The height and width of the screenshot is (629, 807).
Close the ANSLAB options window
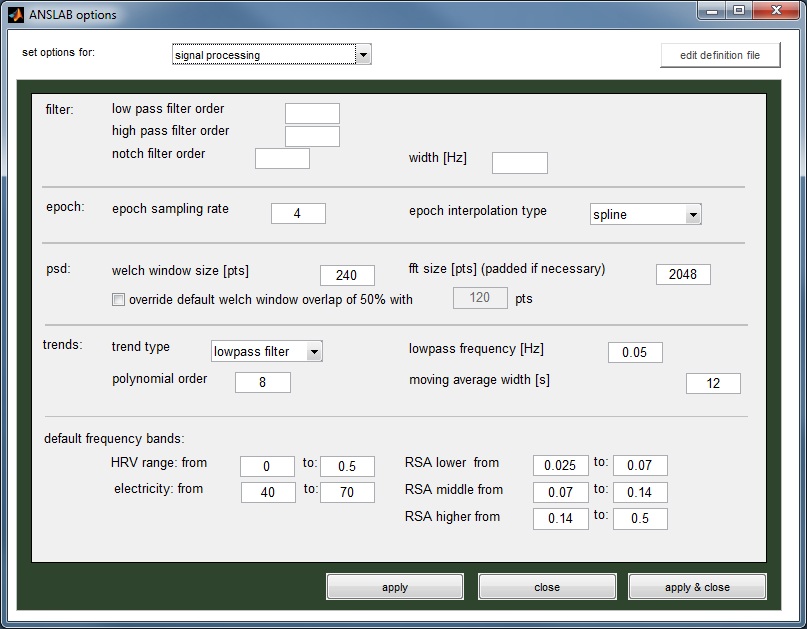coord(776,11)
